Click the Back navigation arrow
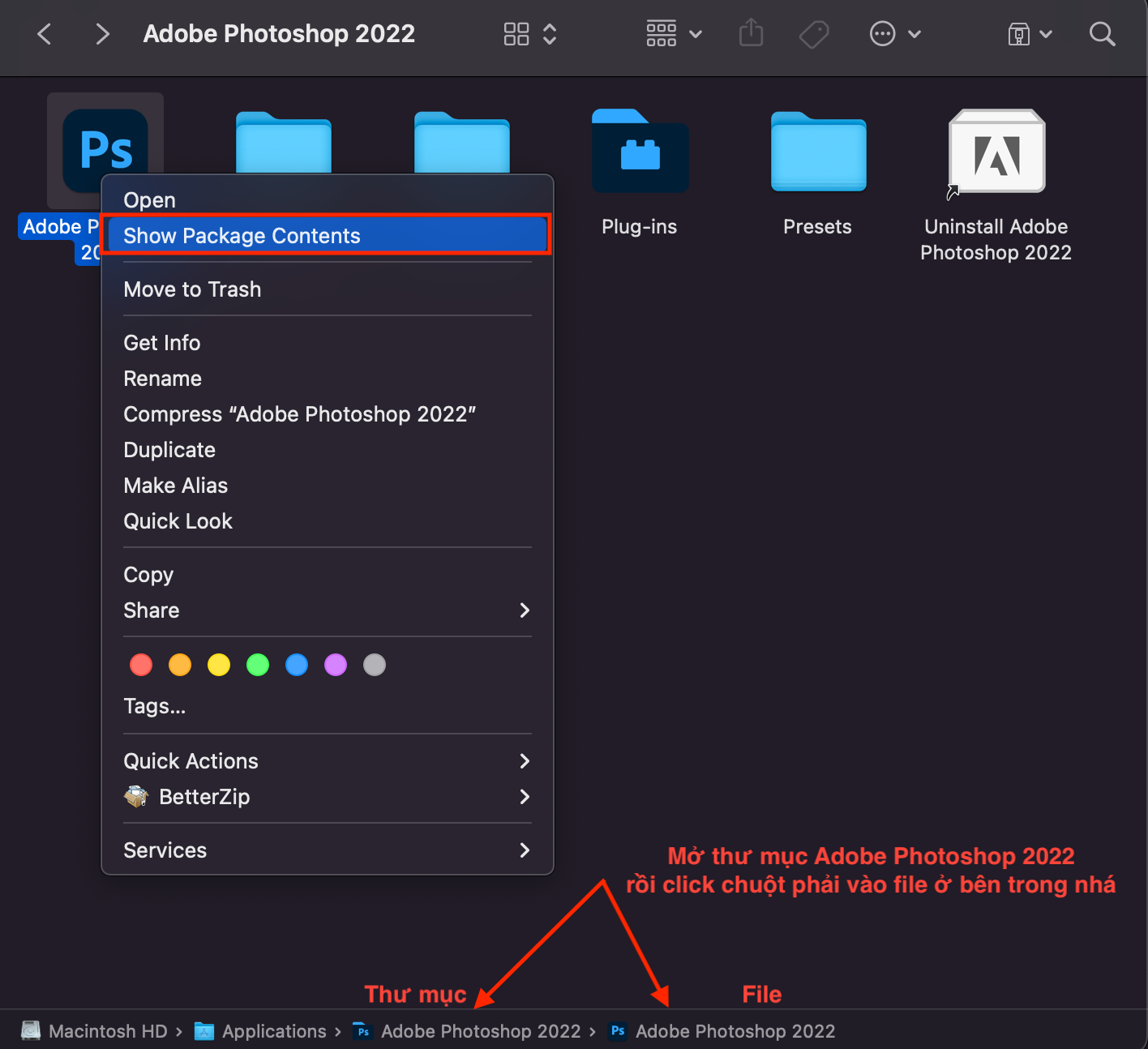 44,34
